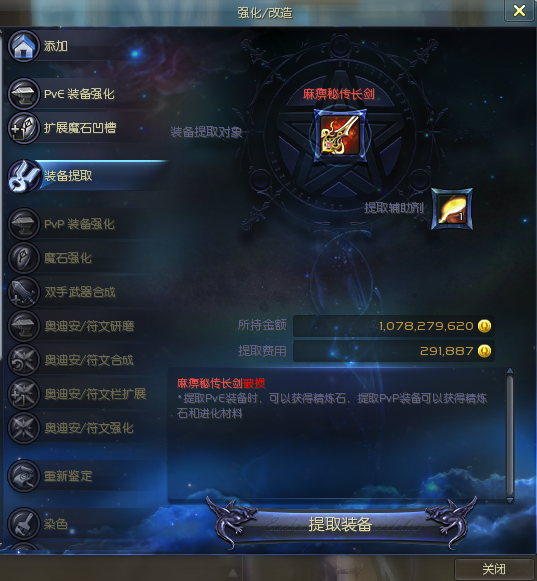This screenshot has height=581, width=537.
Task: Select the PvP 装备强化 anvil icon
Action: tap(24, 224)
